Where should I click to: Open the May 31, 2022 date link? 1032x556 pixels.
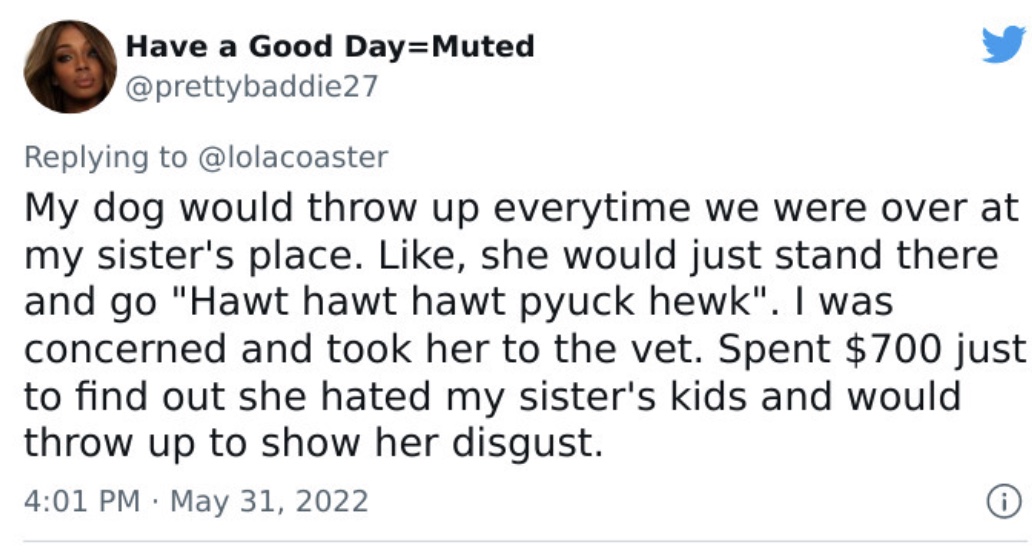coord(269,501)
